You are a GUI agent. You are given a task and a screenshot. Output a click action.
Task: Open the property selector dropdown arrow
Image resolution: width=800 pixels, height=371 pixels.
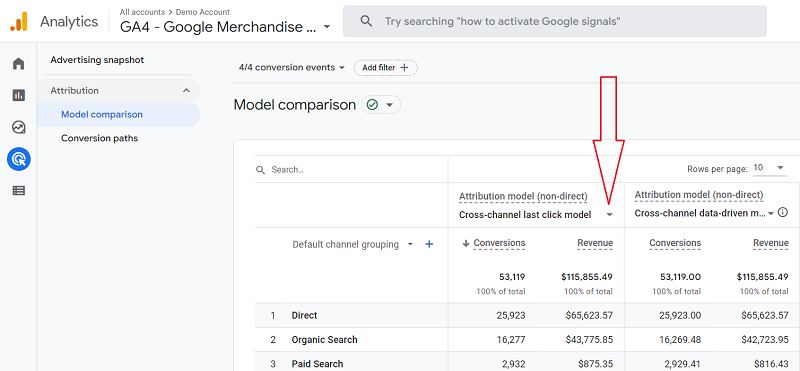point(327,27)
